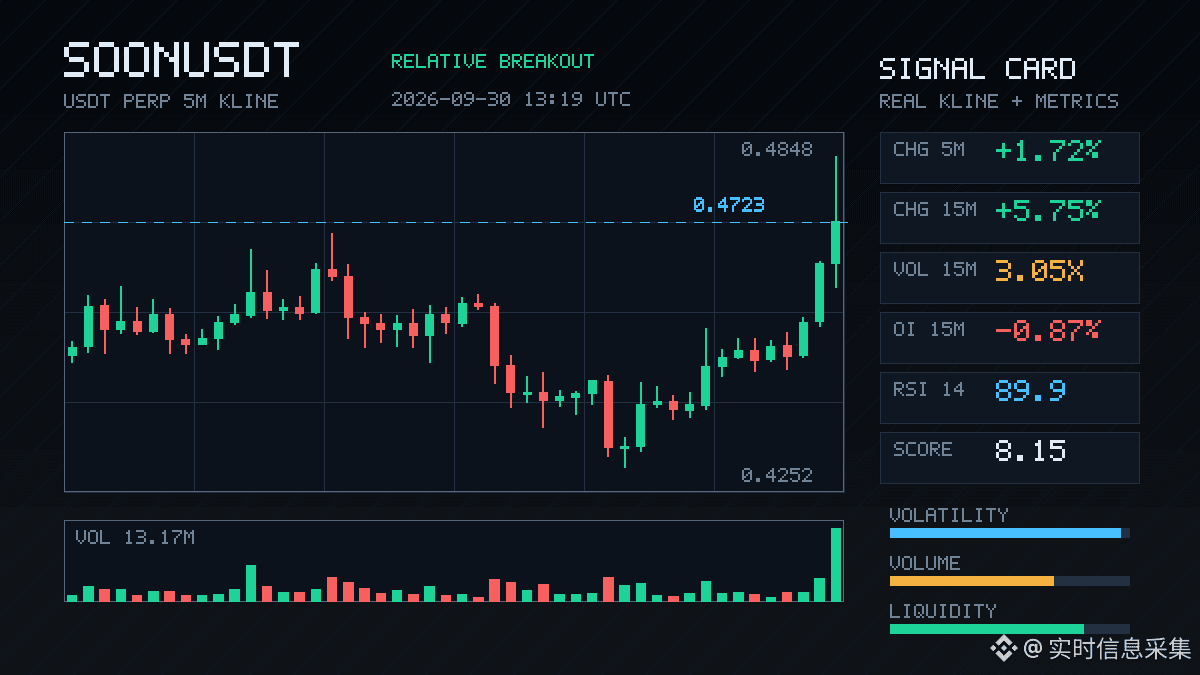Click the orange VOLUME bar

972,581
